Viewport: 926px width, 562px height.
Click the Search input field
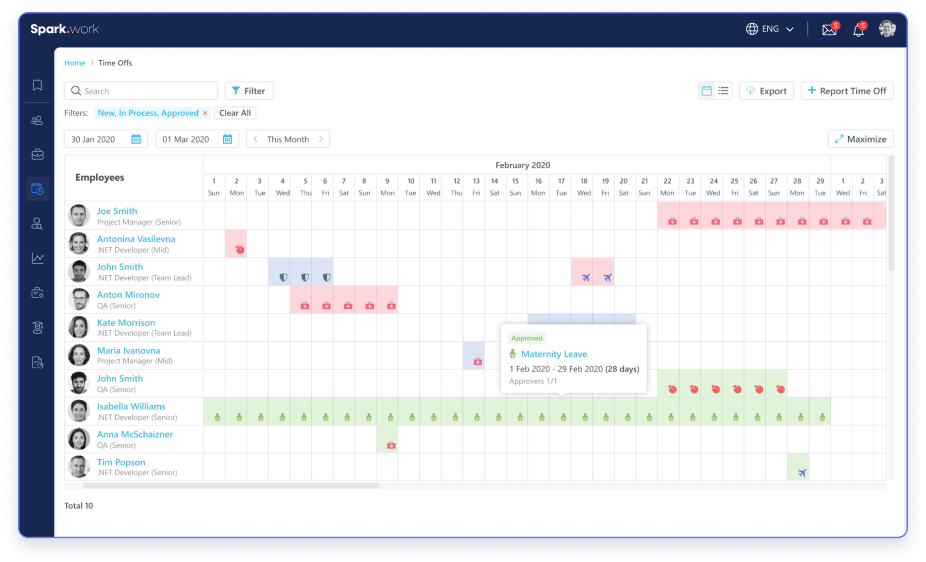tap(141, 91)
